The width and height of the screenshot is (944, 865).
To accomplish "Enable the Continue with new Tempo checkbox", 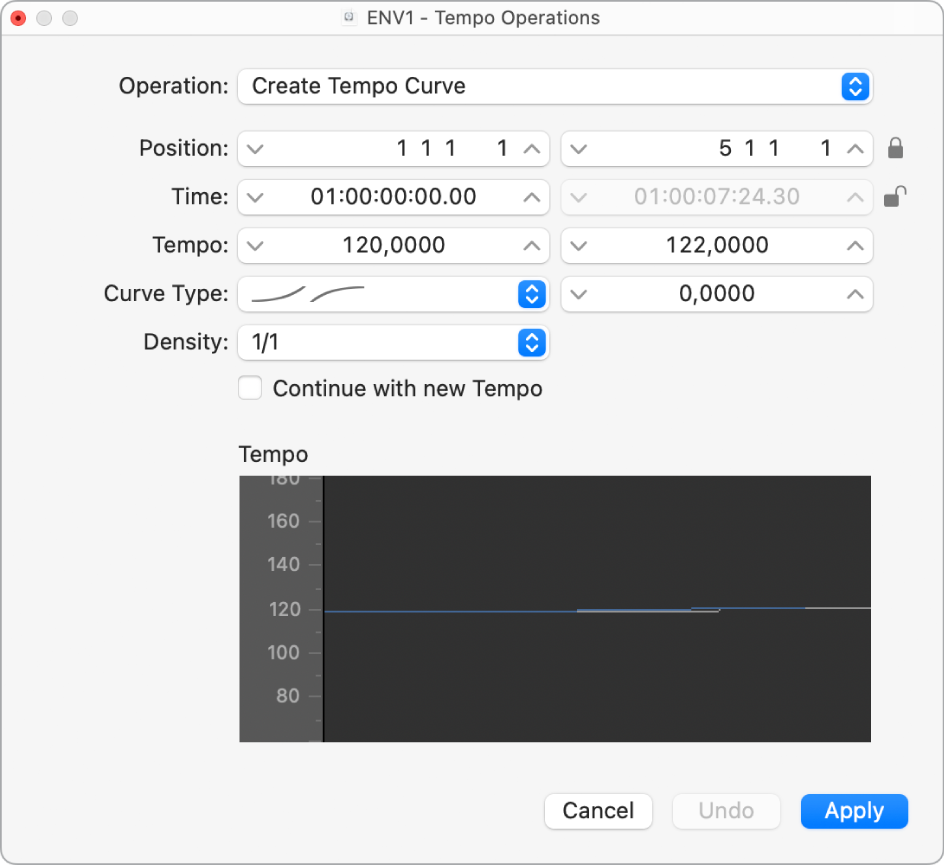I will pyautogui.click(x=250, y=388).
